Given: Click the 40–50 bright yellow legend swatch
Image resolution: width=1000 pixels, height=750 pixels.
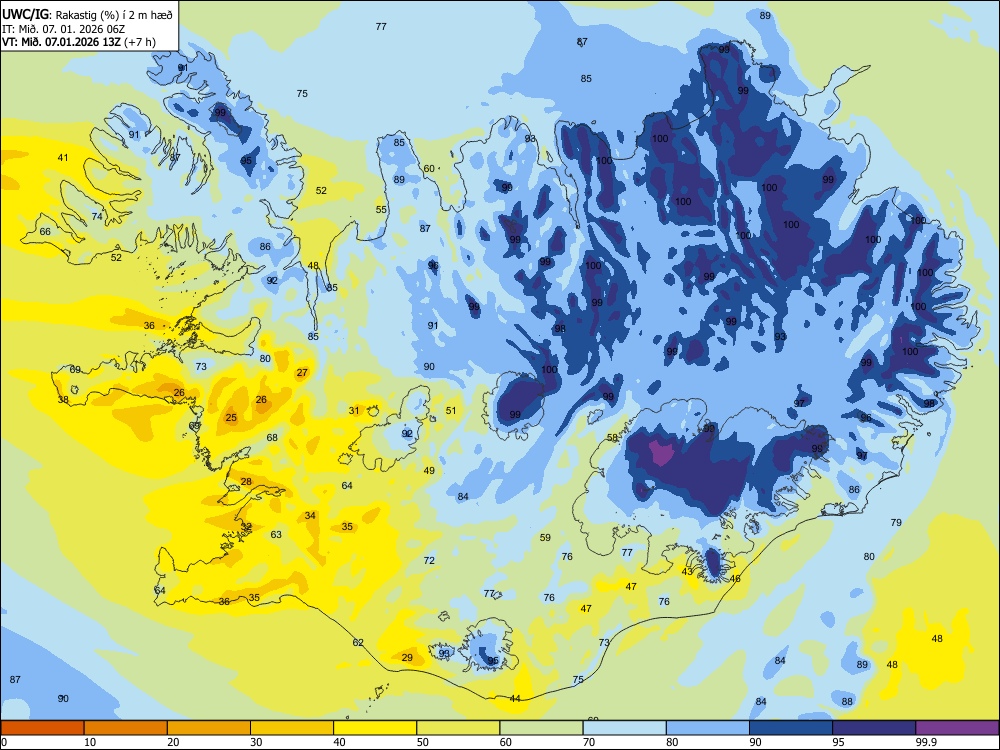Looking at the screenshot, I should 375,728.
